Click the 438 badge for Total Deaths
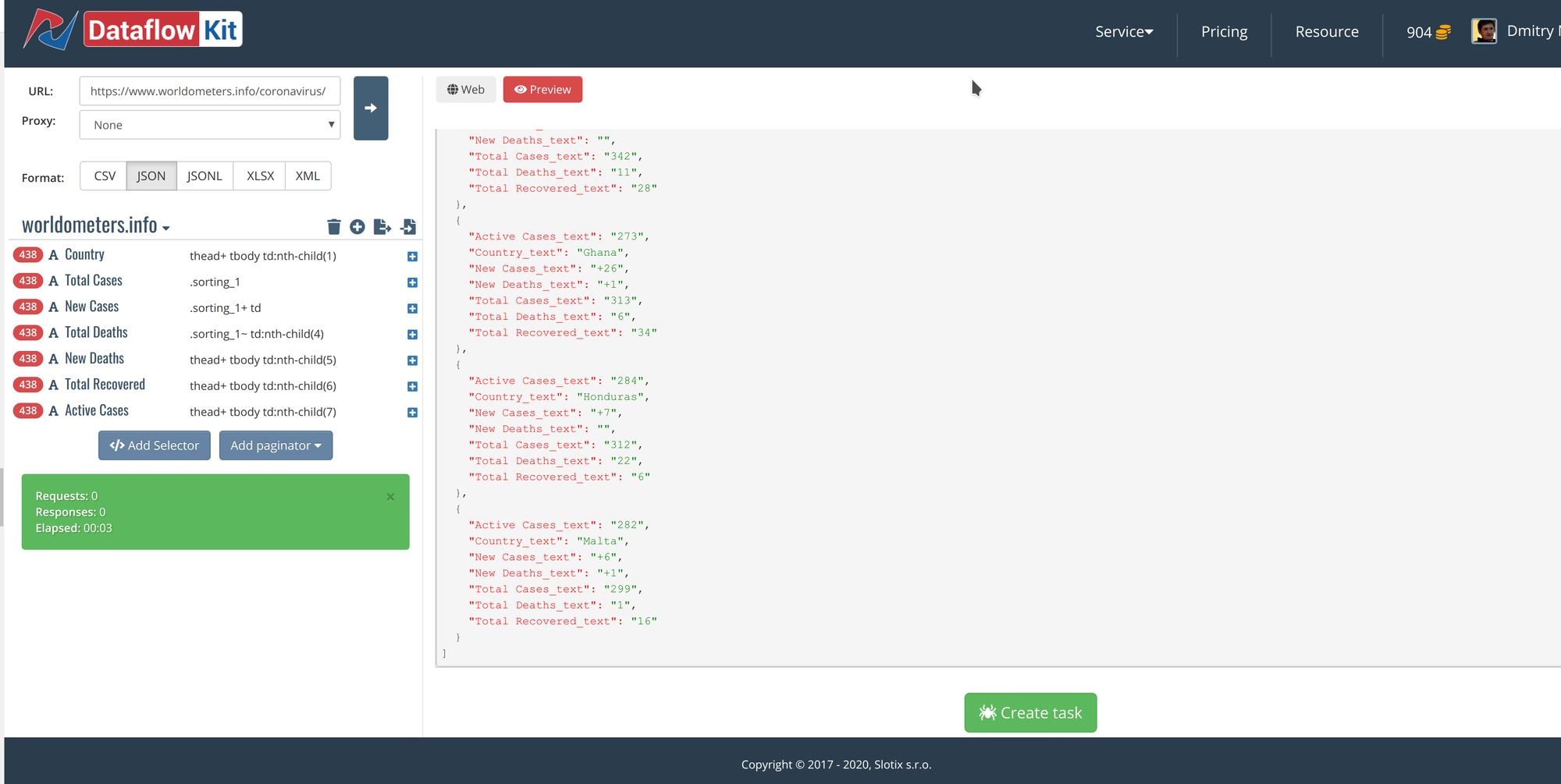The image size is (1561, 784). pyautogui.click(x=28, y=333)
